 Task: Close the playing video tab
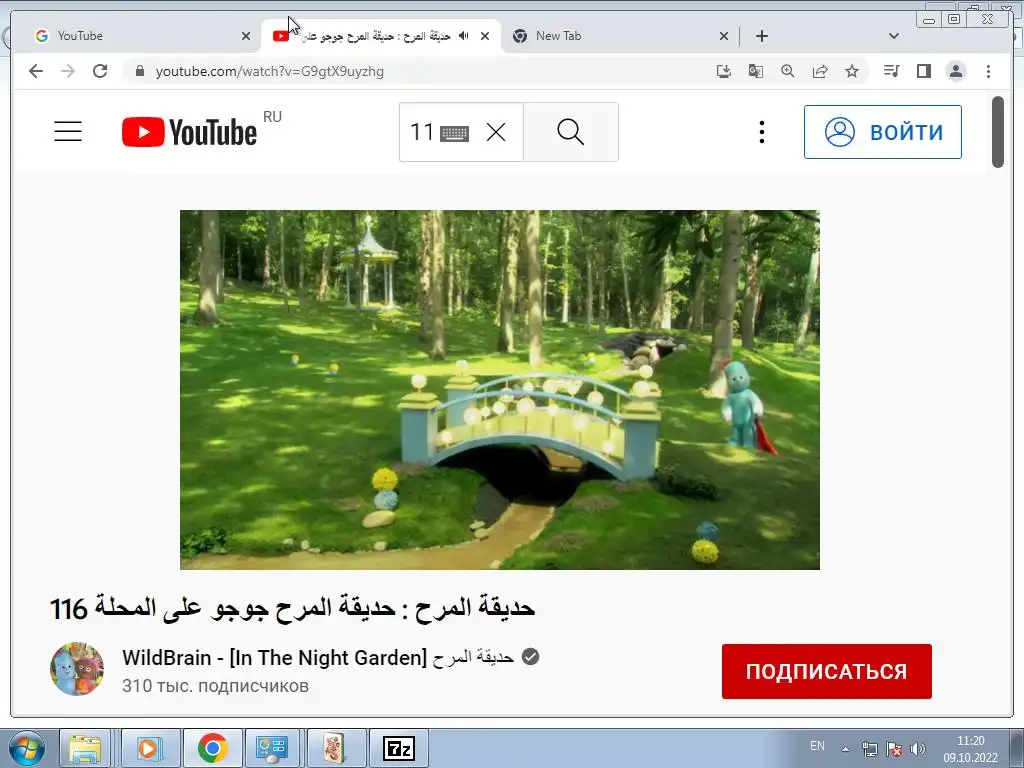tap(485, 36)
